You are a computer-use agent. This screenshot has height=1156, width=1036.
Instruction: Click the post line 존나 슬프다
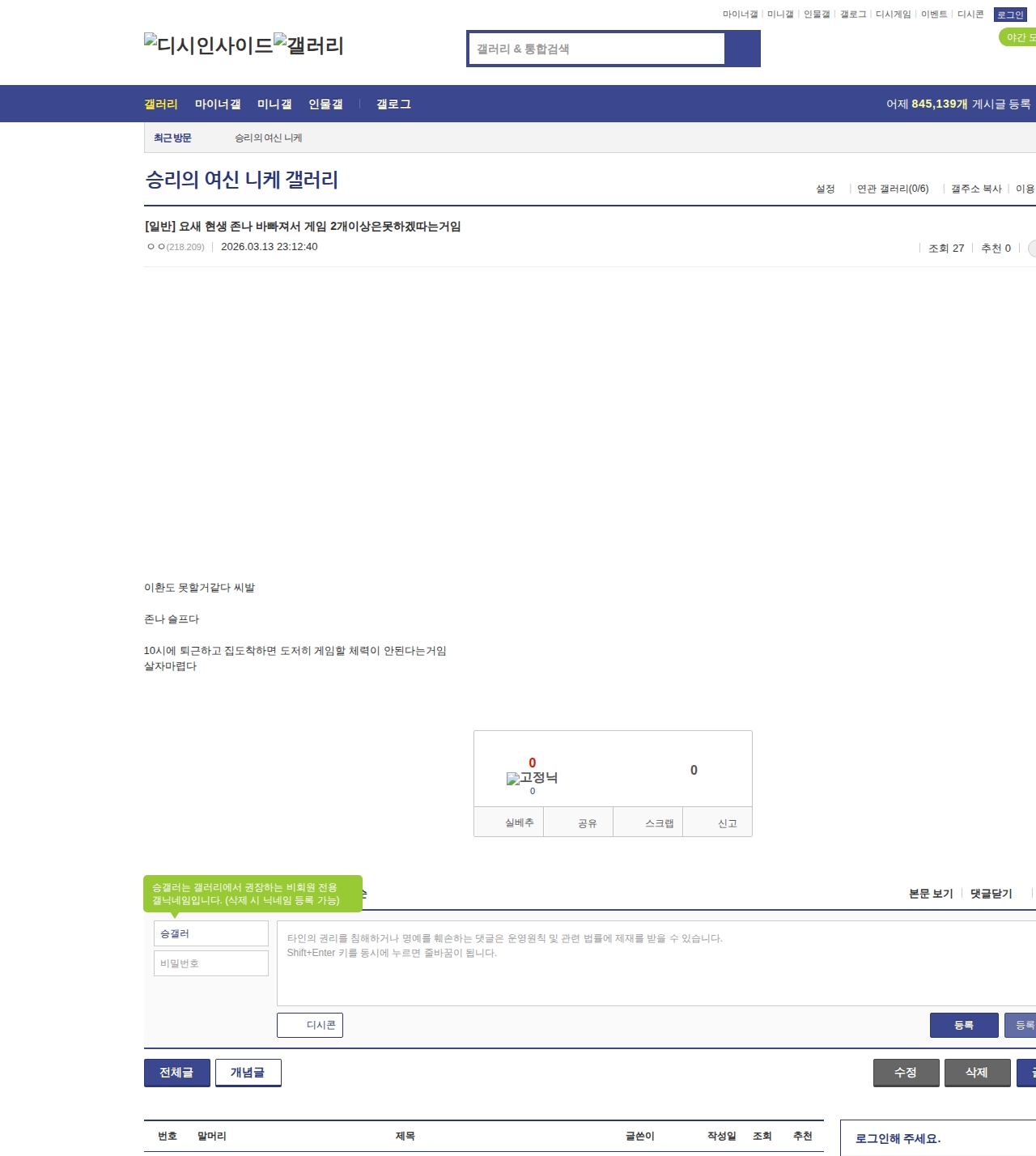pyautogui.click(x=172, y=619)
